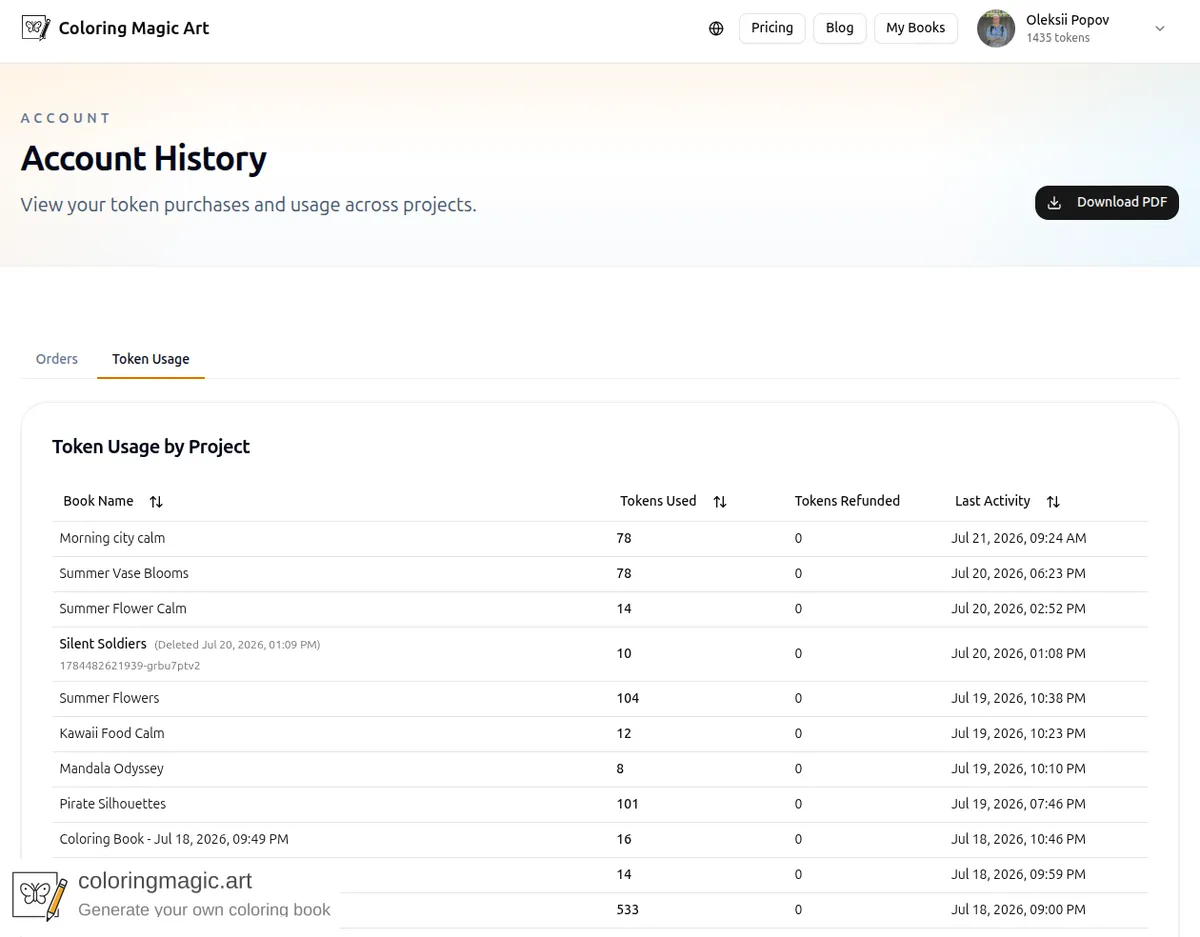
Task: Open My Books
Action: tap(916, 28)
